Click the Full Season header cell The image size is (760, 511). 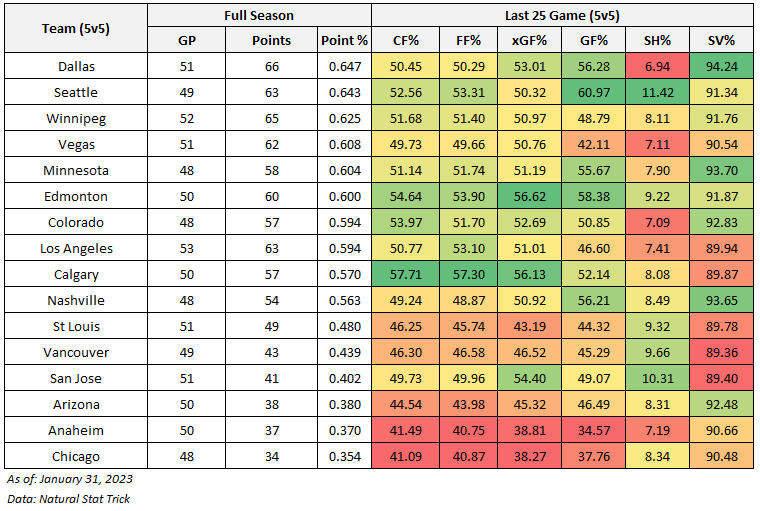click(259, 15)
